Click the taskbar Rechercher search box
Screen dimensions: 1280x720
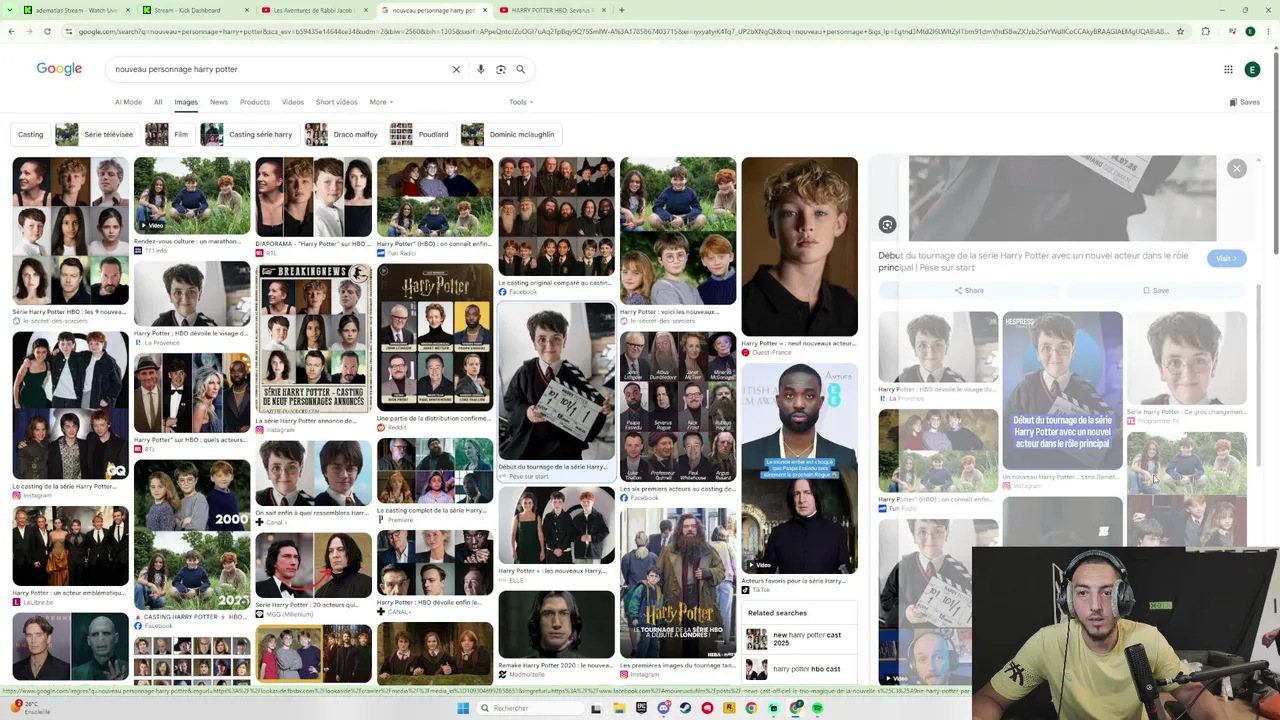pyautogui.click(x=530, y=708)
